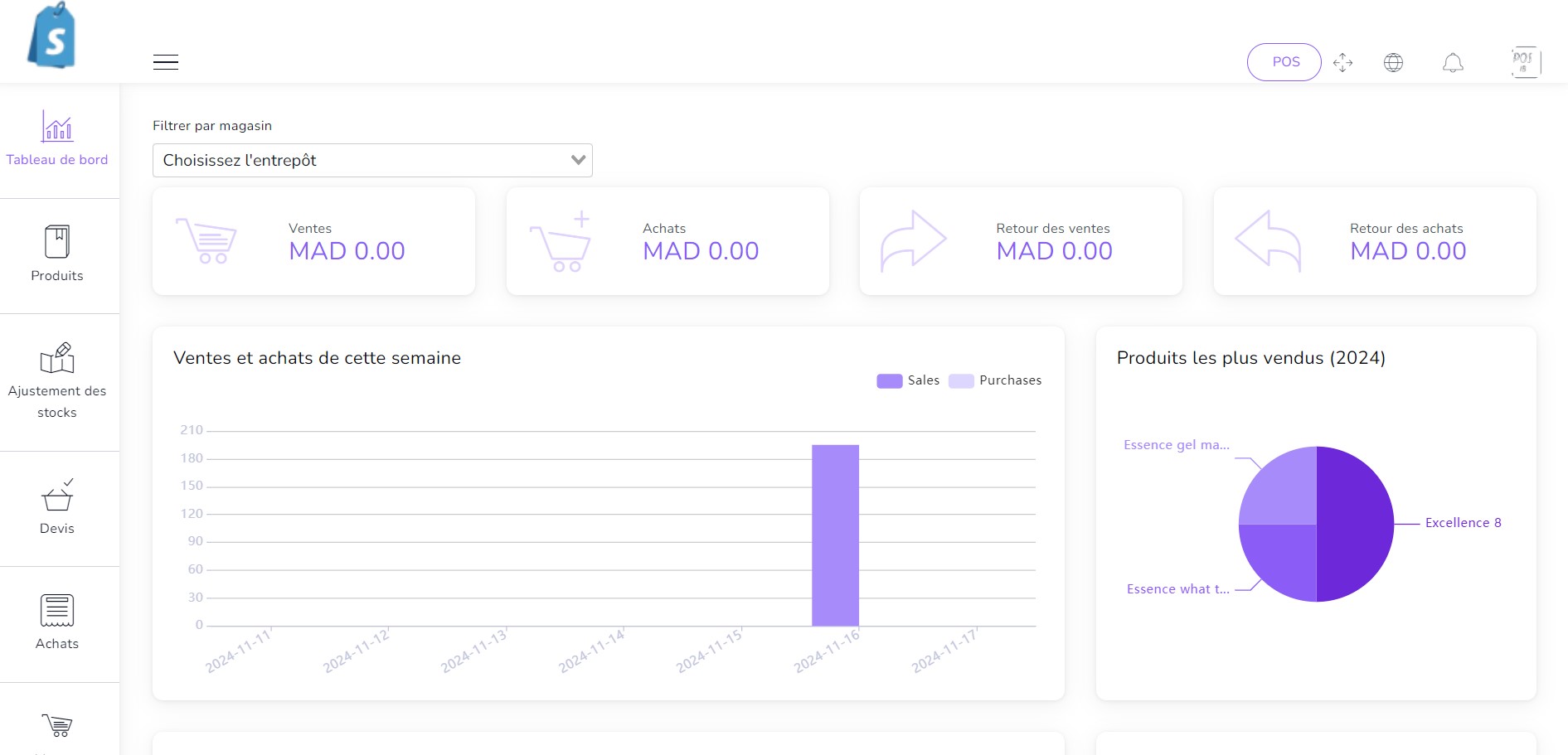Click the Essence gel ma... label
The width and height of the screenshot is (1568, 755).
(x=1176, y=445)
